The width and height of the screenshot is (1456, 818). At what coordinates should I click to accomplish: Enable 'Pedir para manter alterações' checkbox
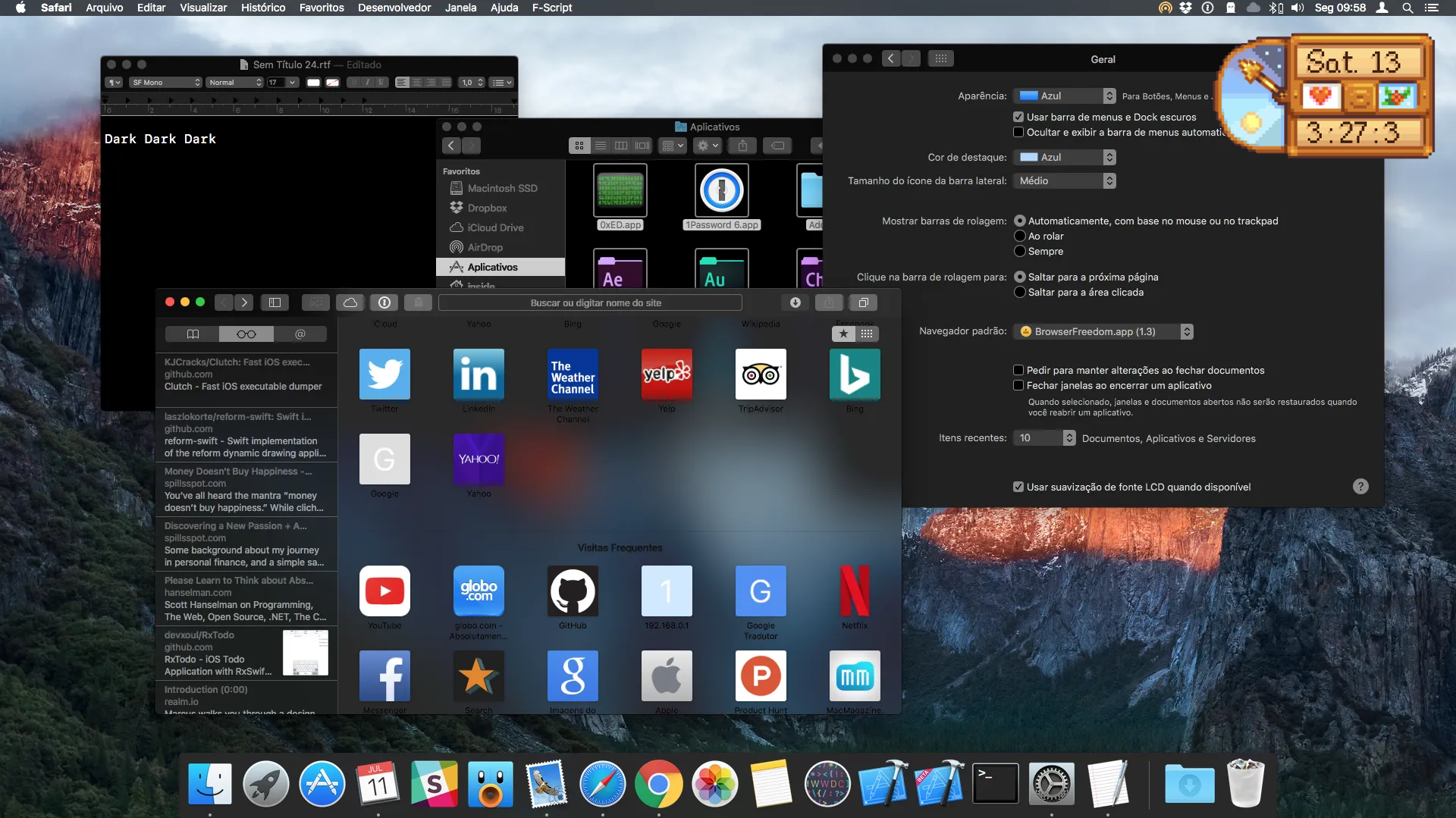pos(1018,370)
